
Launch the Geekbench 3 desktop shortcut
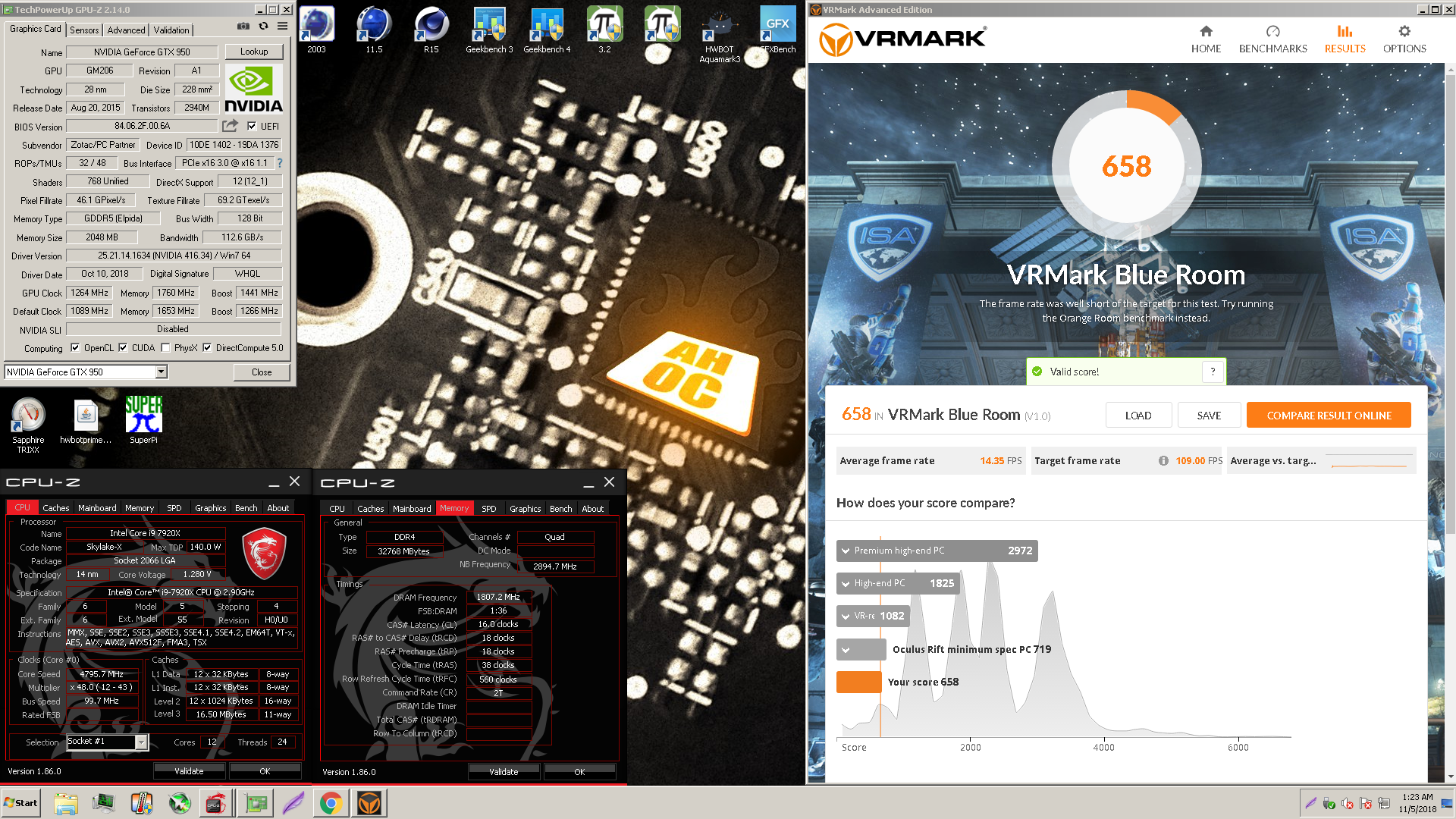click(489, 30)
